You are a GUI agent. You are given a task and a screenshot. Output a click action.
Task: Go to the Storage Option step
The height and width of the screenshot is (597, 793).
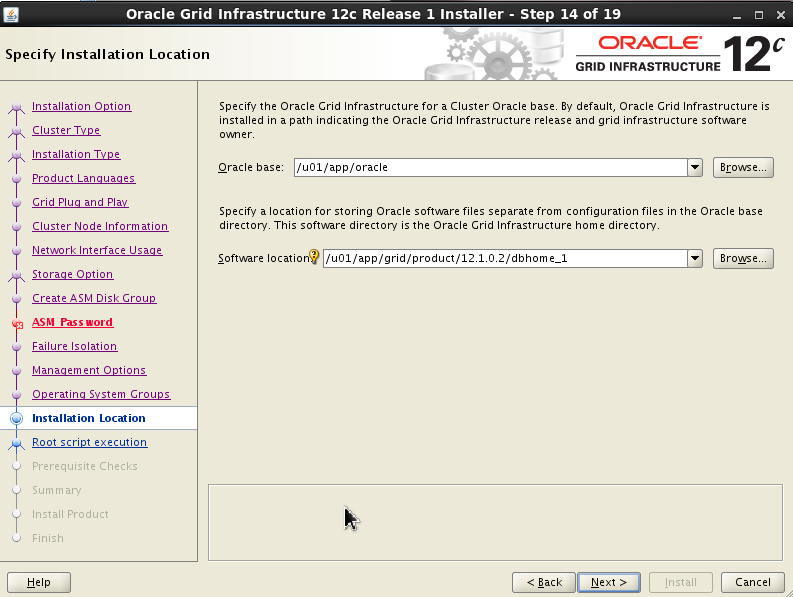(x=72, y=274)
